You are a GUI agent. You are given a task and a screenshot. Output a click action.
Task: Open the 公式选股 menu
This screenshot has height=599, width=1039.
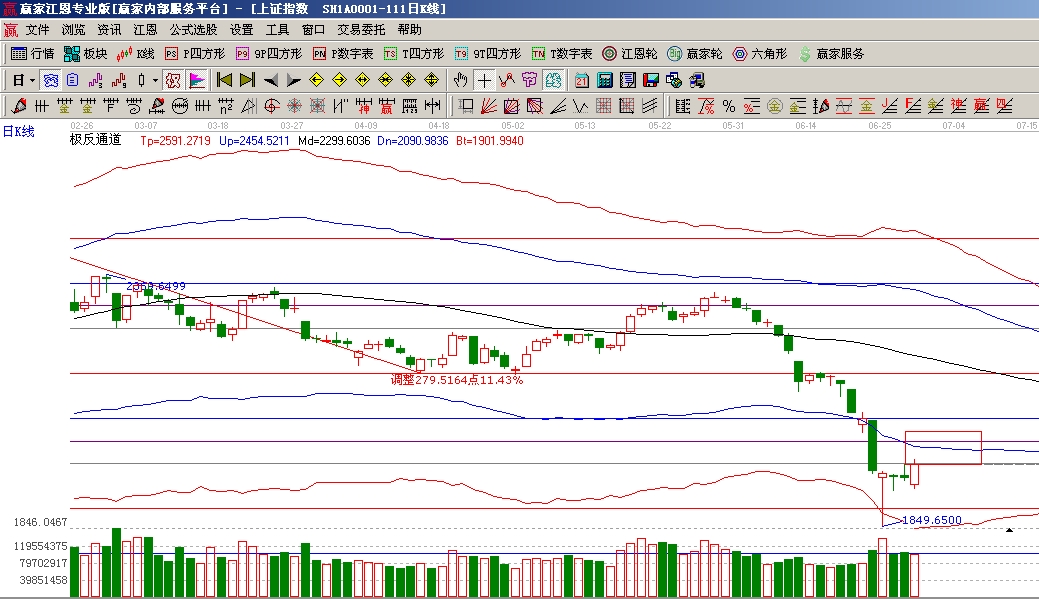click(x=193, y=30)
